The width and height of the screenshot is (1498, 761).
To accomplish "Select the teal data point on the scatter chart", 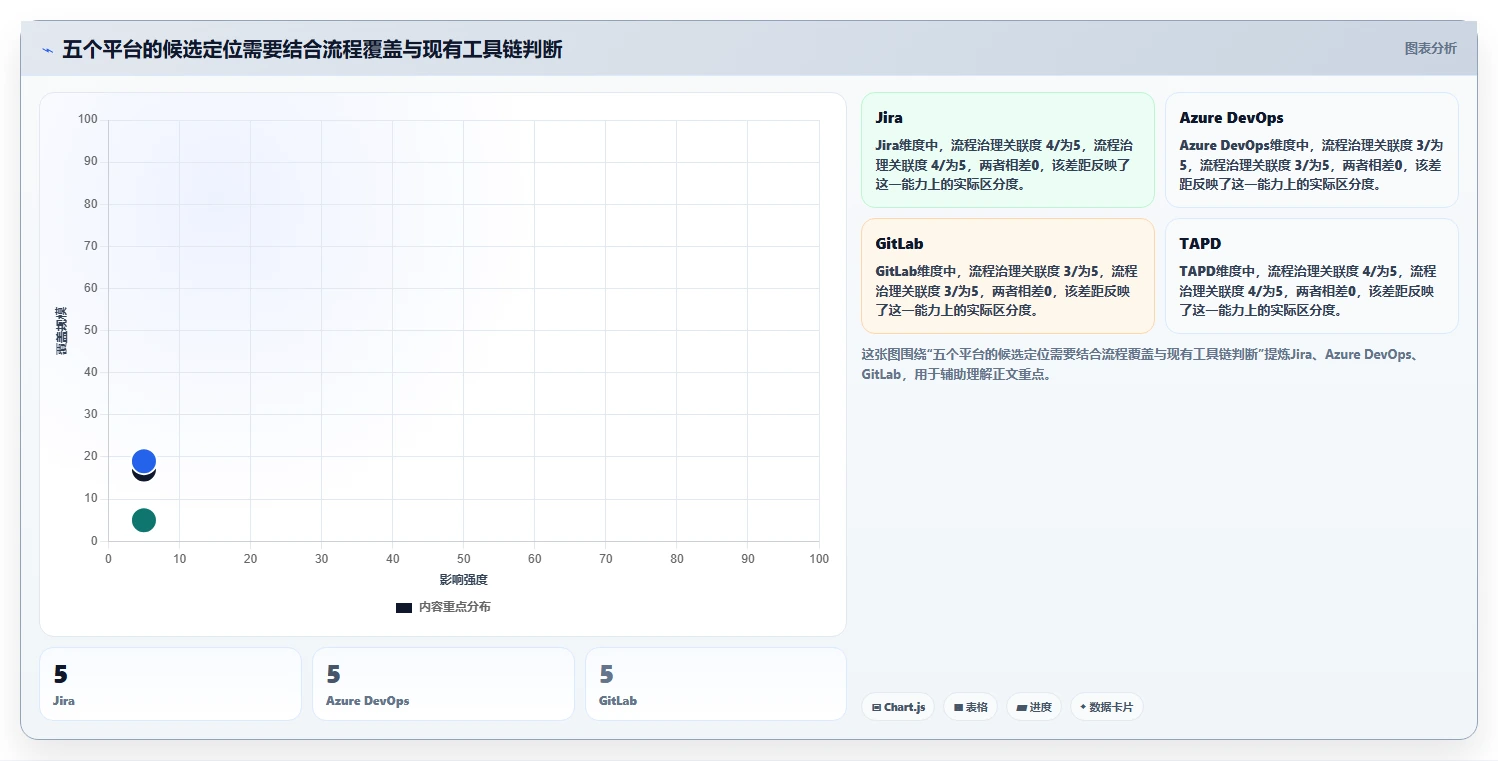I will pos(144,520).
